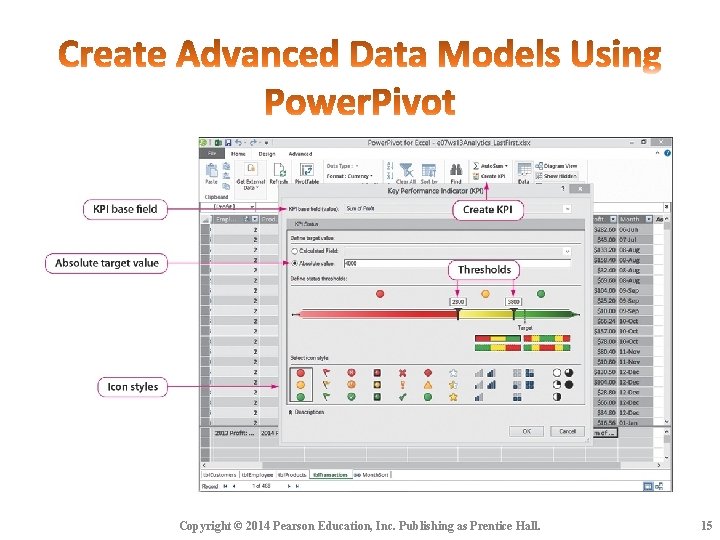Open the File tab
The image size is (720, 540).
tap(212, 153)
